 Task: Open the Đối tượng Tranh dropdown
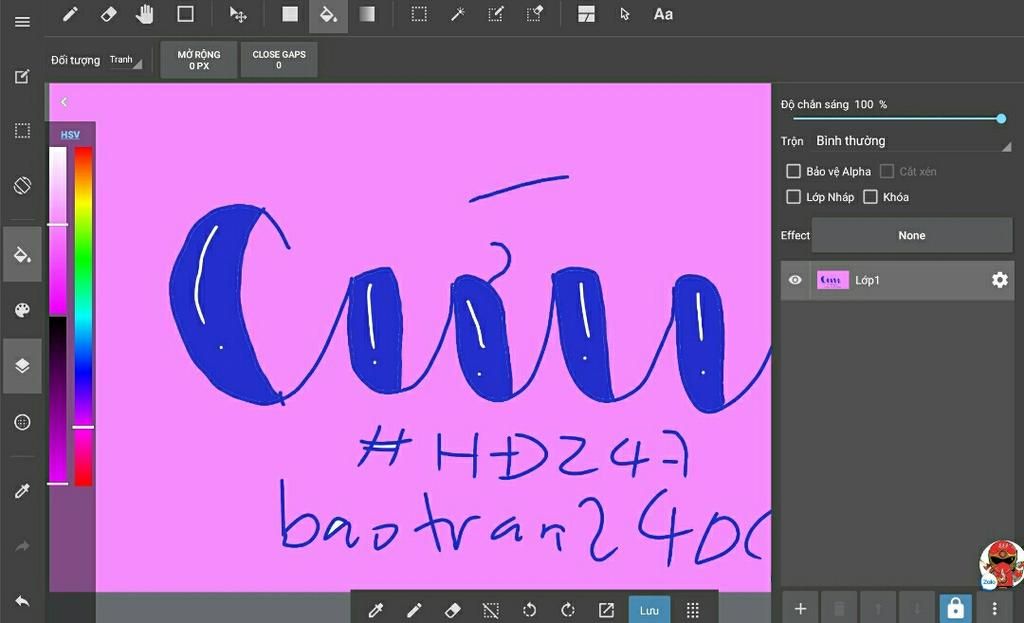pos(126,60)
